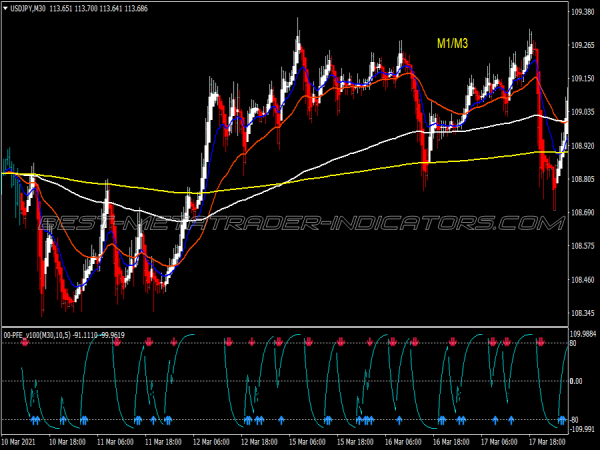This screenshot has height=450, width=600.
Task: Click the 10 Mar 2021 date label
Action: (x=23, y=441)
